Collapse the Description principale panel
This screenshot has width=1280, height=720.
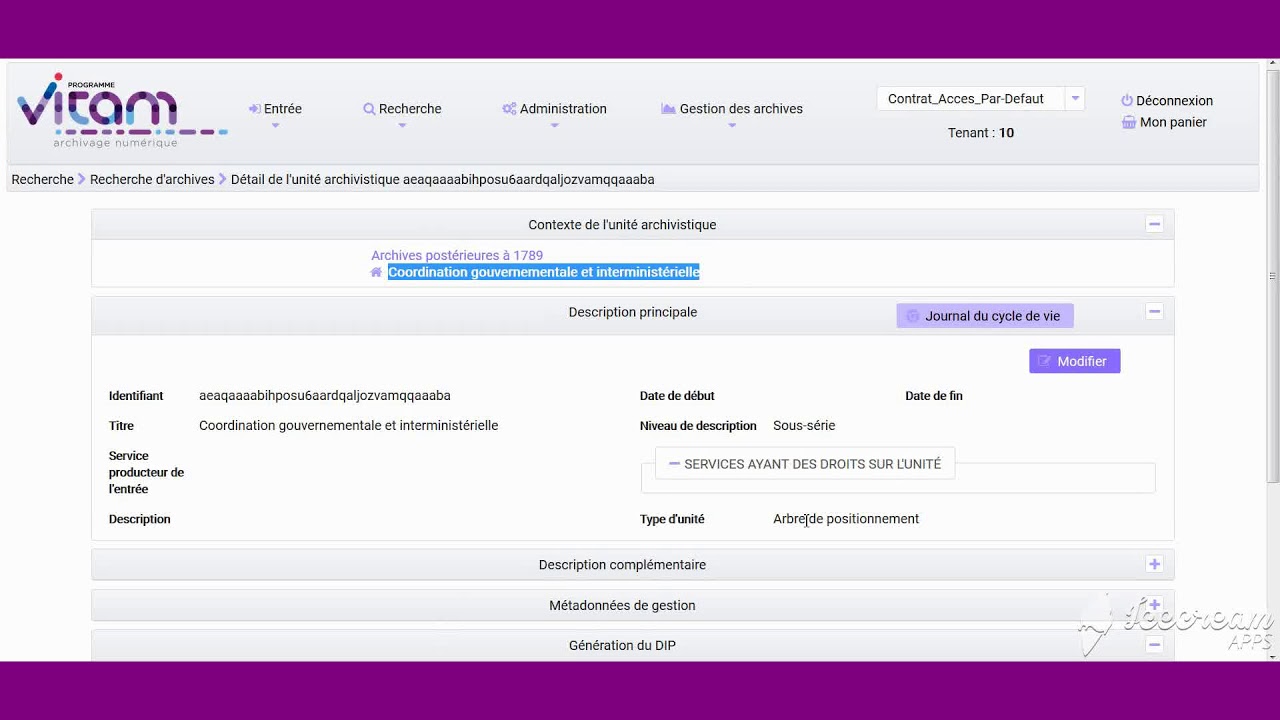click(1154, 312)
